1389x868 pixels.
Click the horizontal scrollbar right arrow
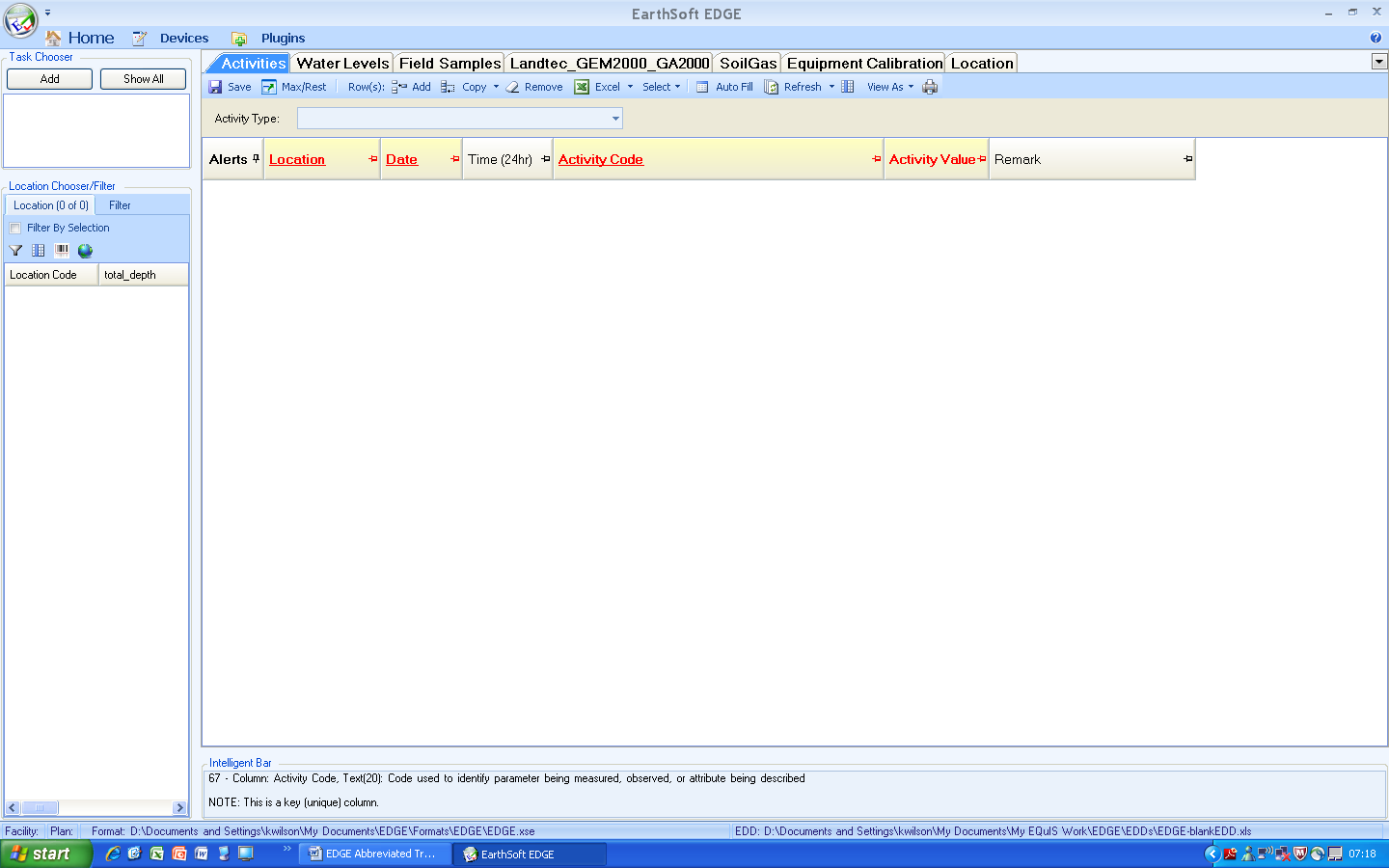click(x=179, y=808)
